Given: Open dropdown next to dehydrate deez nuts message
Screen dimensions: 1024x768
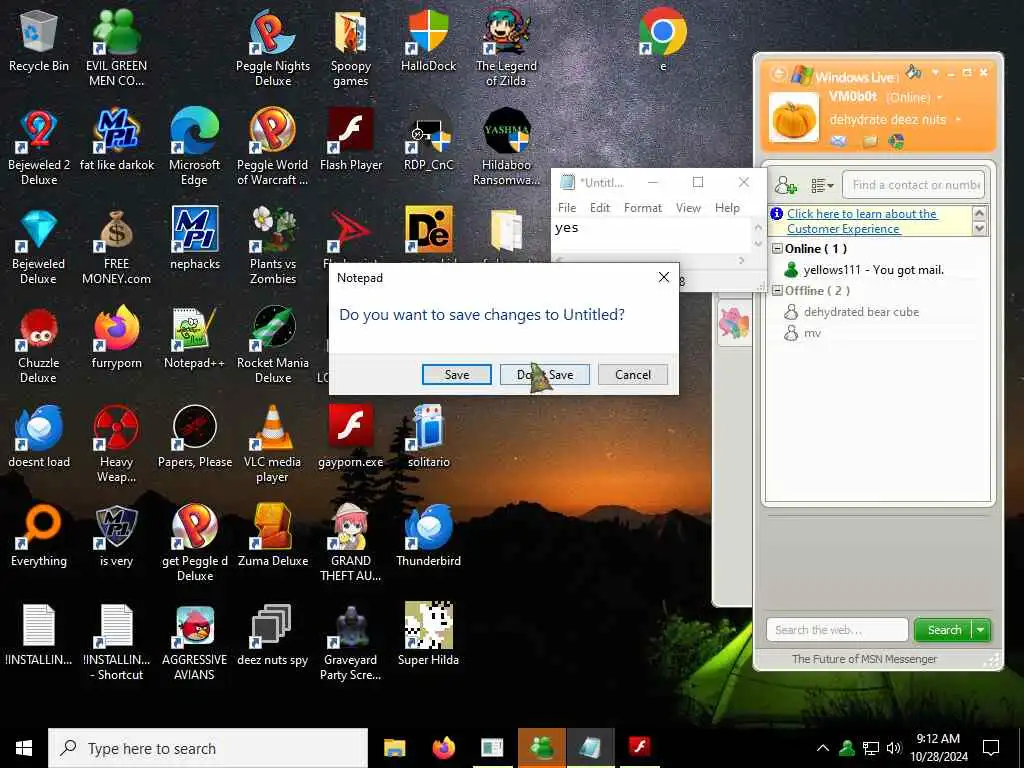Looking at the screenshot, I should pos(958,120).
